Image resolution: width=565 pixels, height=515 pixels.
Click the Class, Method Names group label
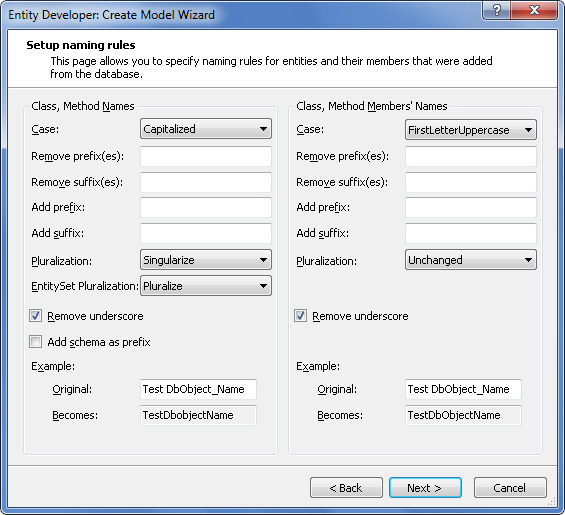tap(83, 106)
